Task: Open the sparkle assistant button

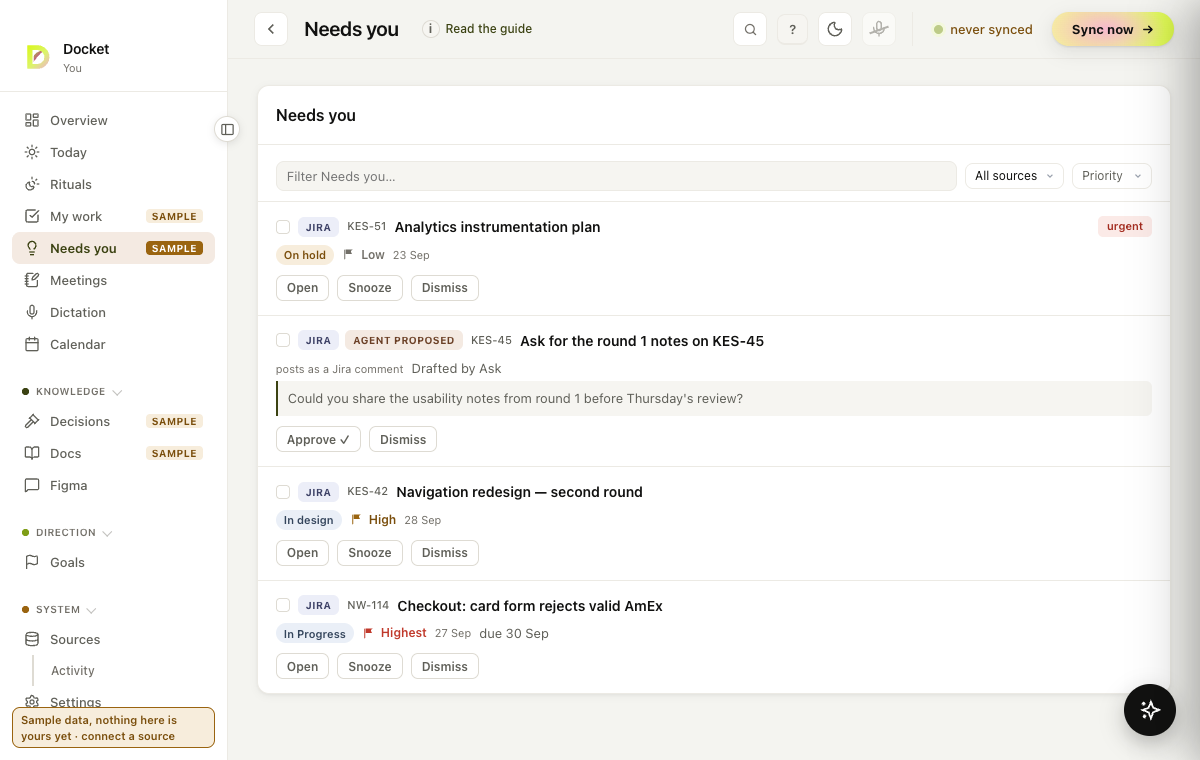Action: point(1150,710)
